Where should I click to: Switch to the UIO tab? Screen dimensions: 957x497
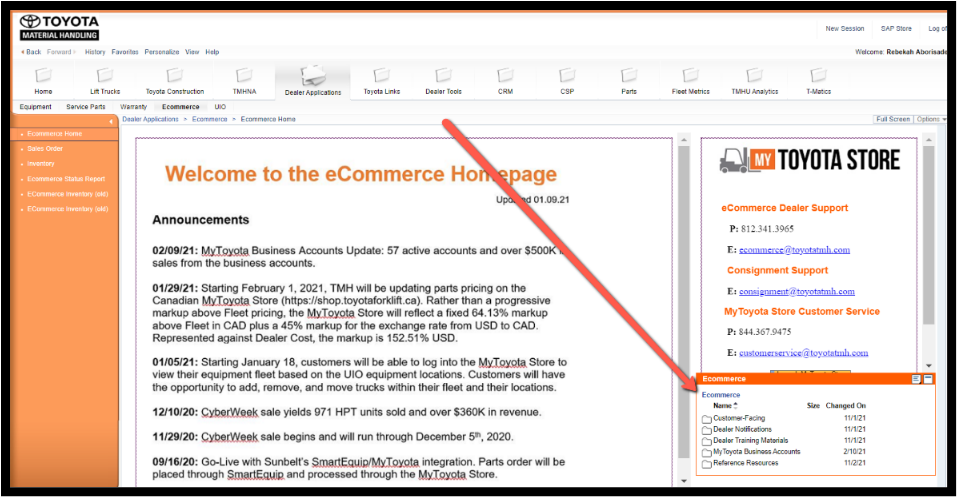[220, 107]
